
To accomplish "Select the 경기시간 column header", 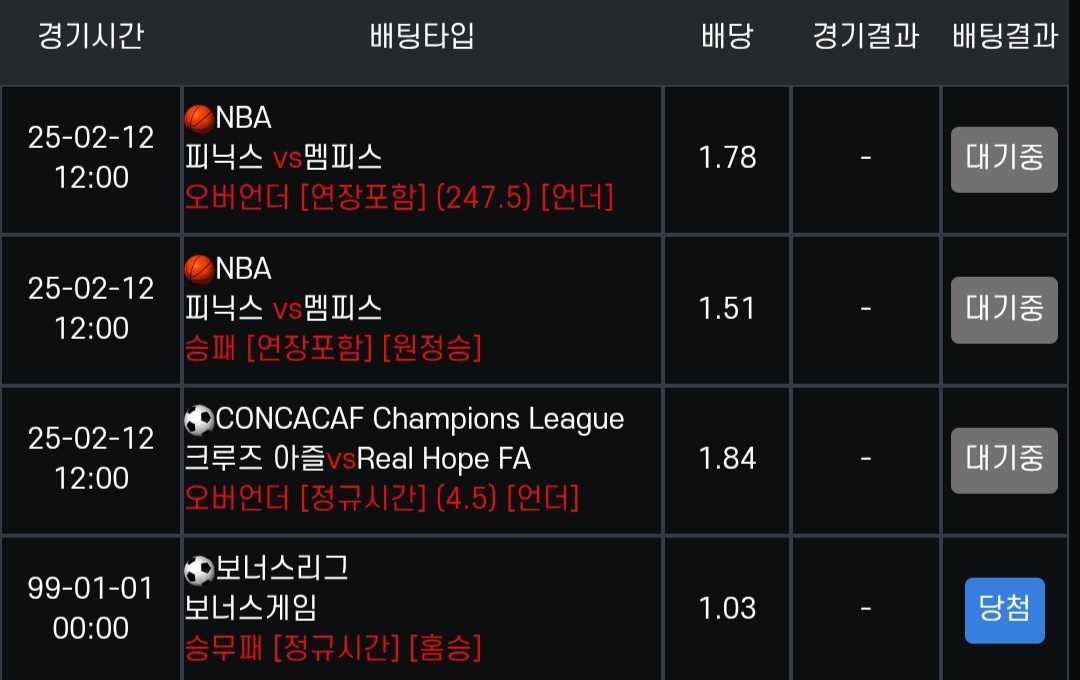I will tap(91, 37).
